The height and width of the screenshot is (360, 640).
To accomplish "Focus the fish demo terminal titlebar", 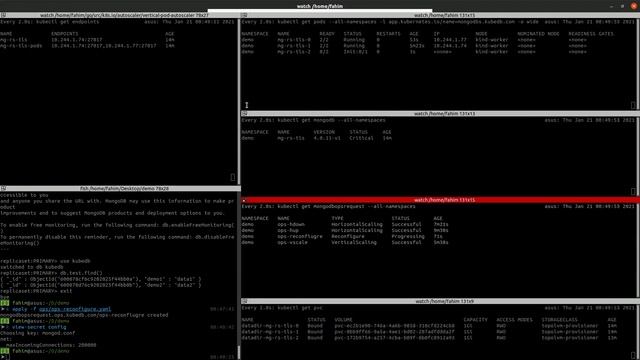I will click(x=120, y=189).
